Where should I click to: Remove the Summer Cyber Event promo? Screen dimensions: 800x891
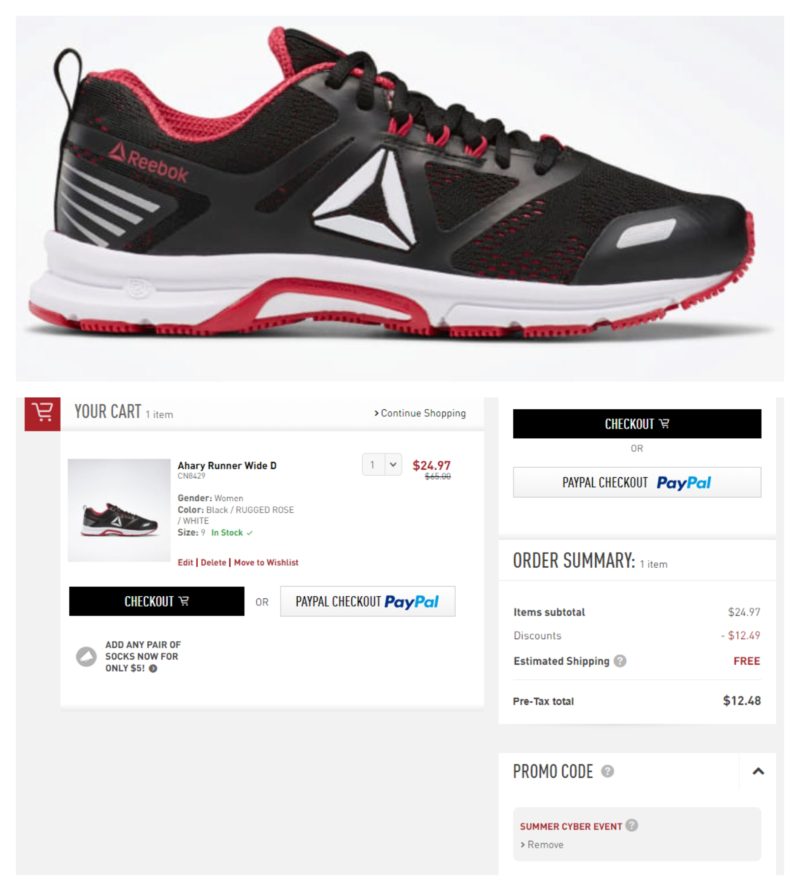[542, 844]
